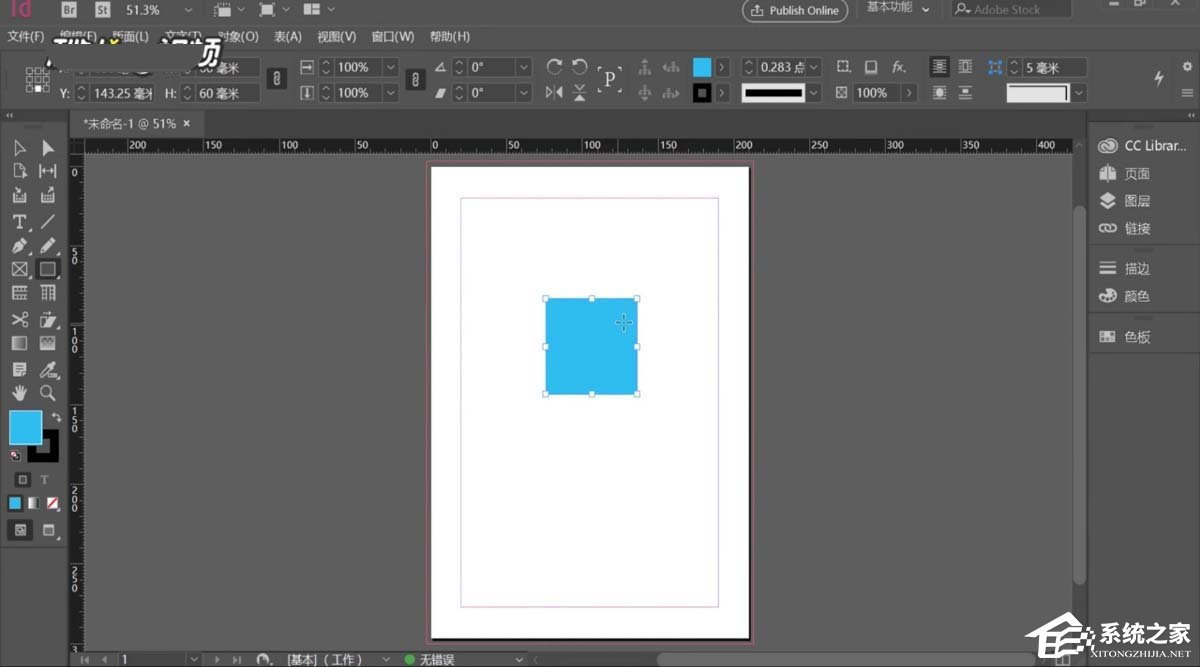This screenshot has width=1200, height=667.
Task: Select the Pen tool
Action: click(x=20, y=245)
